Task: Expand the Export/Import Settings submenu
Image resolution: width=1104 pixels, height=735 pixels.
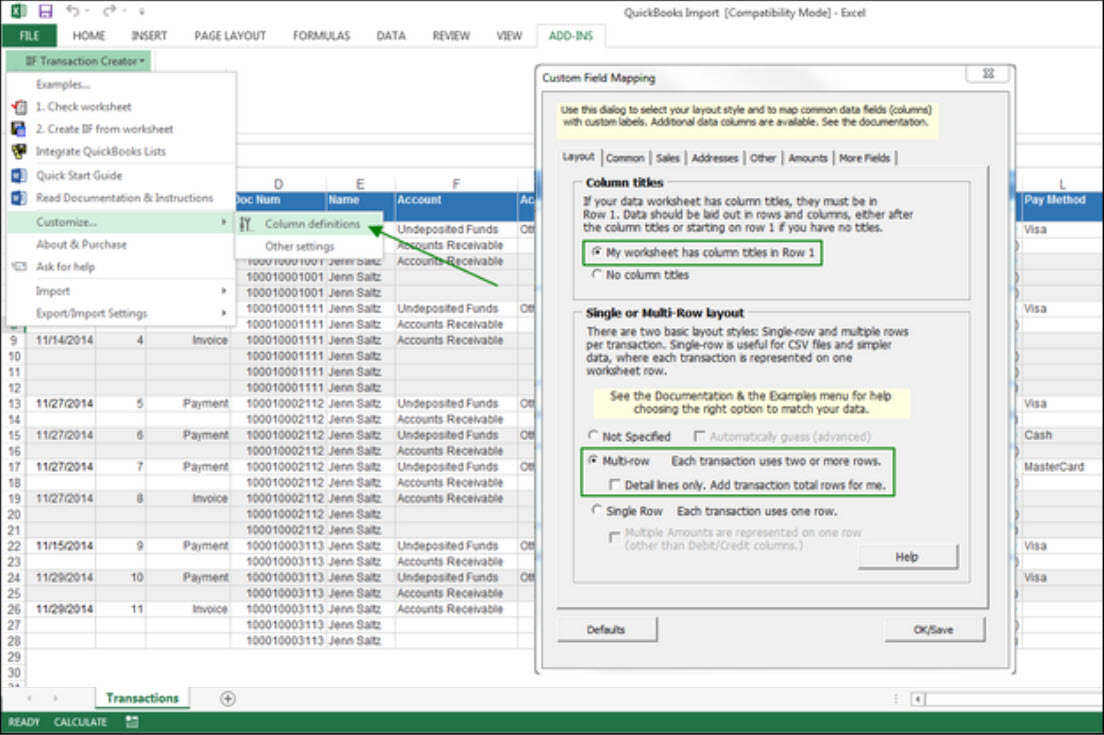Action: pos(120,313)
